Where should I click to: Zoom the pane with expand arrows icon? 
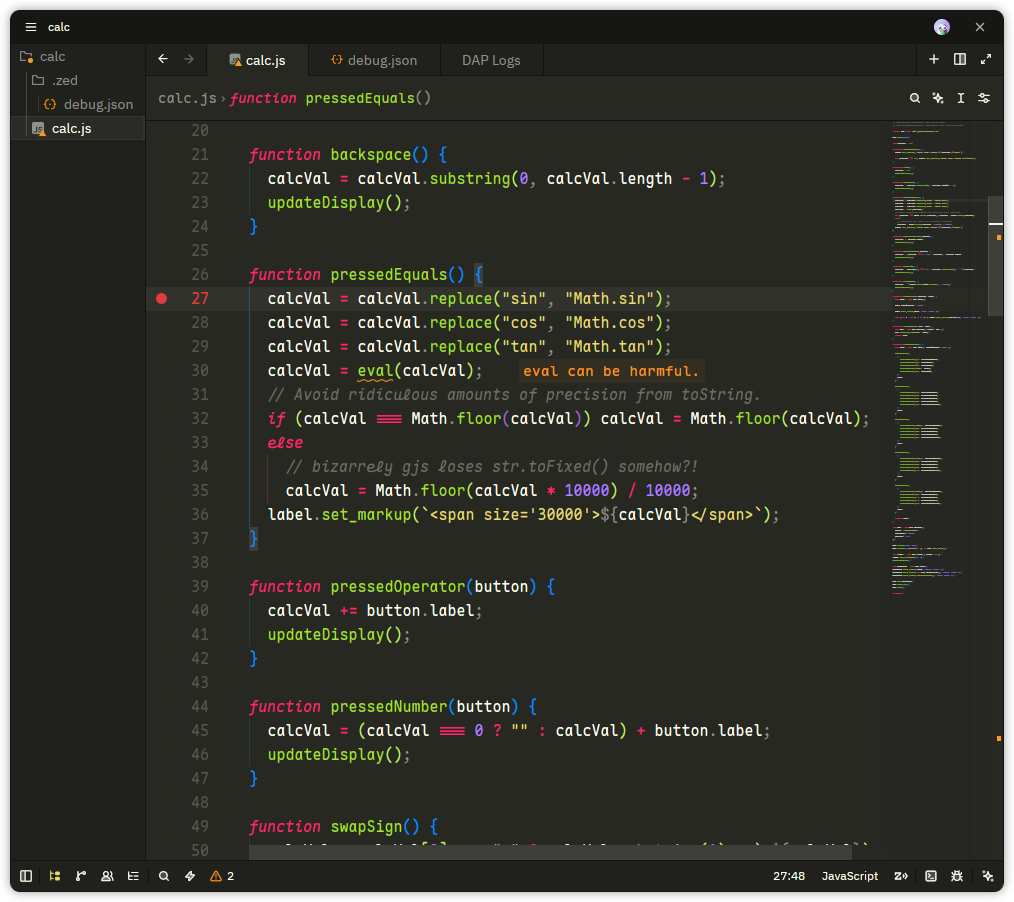(x=986, y=59)
